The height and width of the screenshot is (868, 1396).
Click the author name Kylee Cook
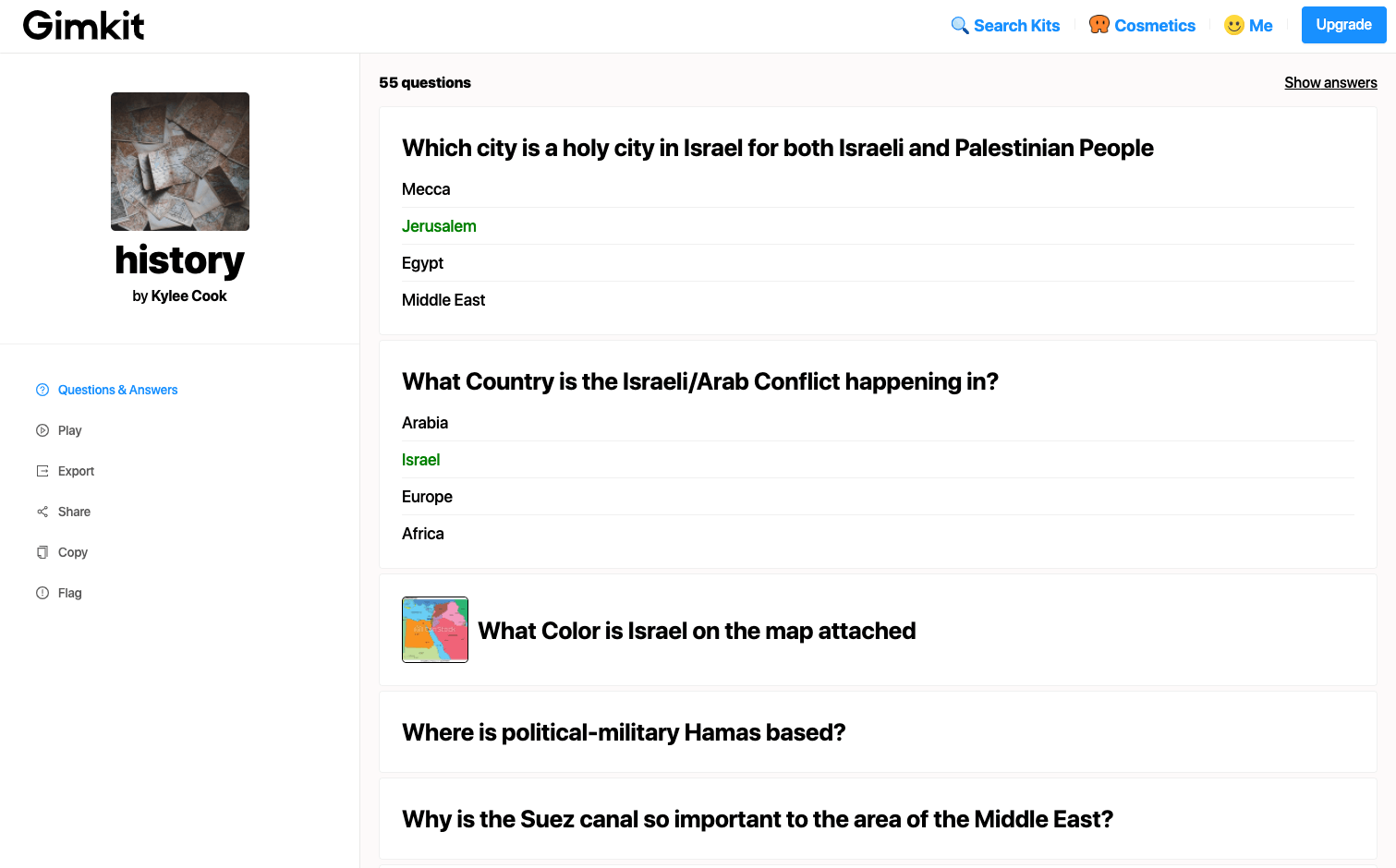click(x=188, y=296)
